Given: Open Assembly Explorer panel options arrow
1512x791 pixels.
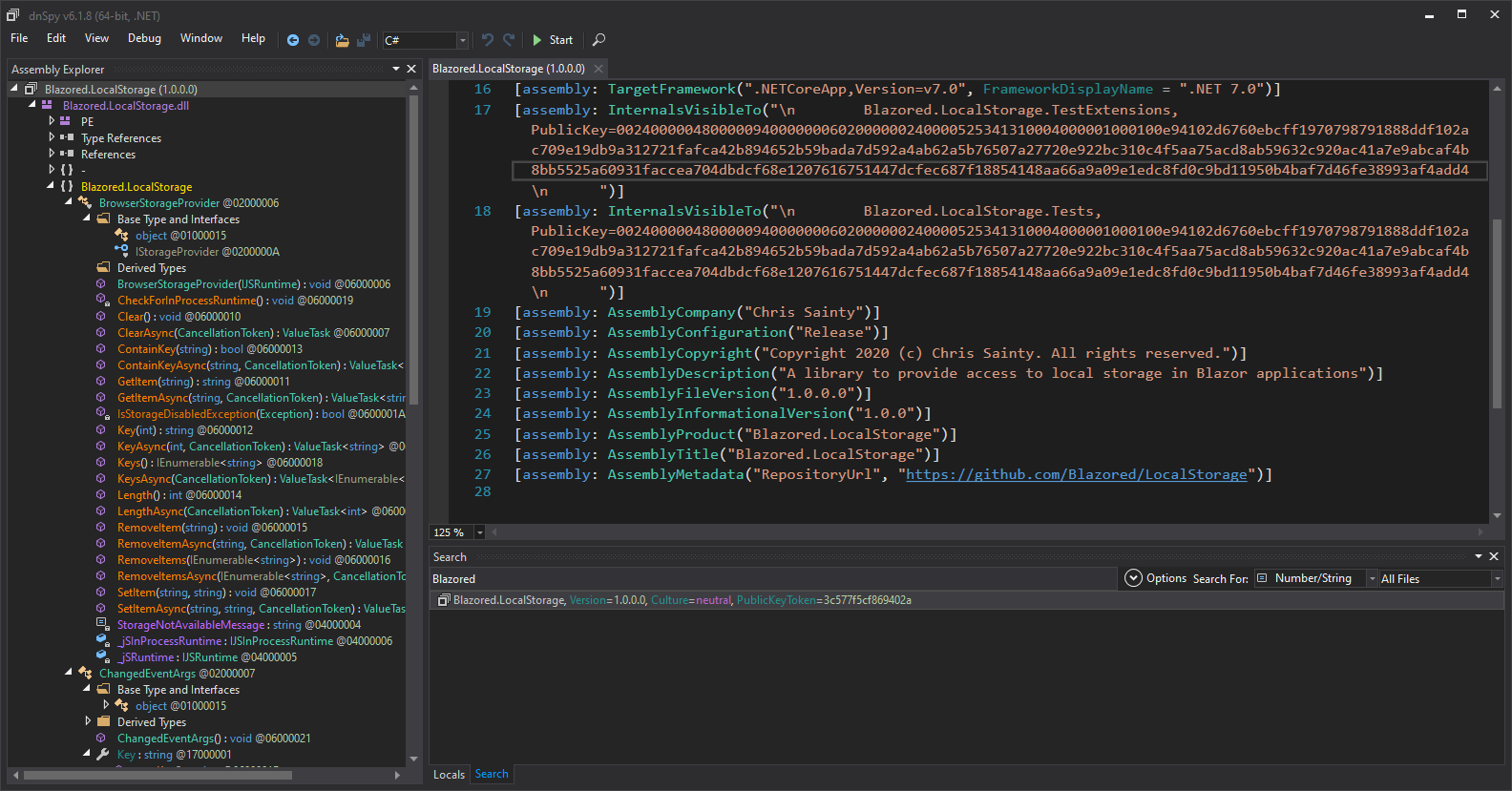Looking at the screenshot, I should pyautogui.click(x=396, y=69).
